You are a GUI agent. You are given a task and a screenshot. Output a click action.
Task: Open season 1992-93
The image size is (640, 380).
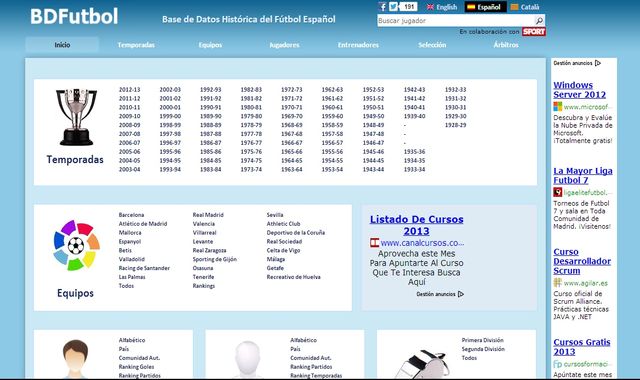(210, 90)
